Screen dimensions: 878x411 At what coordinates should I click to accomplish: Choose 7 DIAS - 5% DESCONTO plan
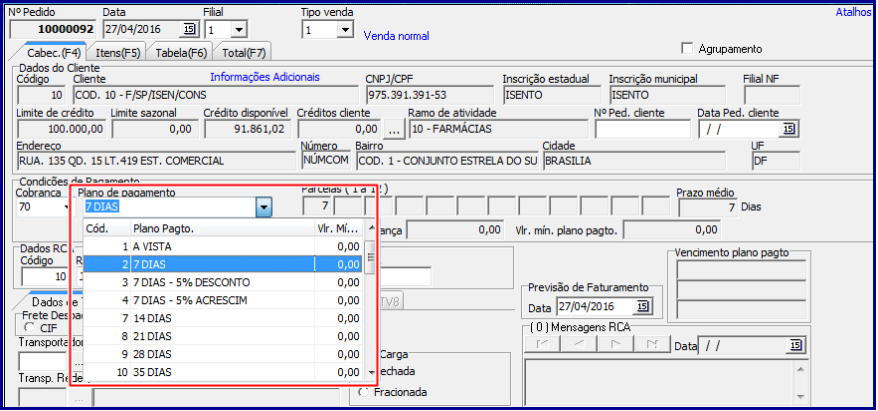[223, 282]
